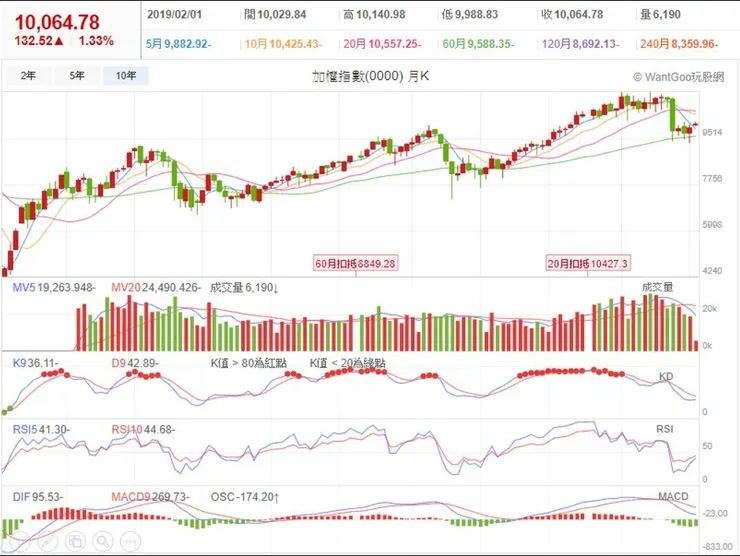Click the MV20 24,490.426 volume average

click(156, 287)
